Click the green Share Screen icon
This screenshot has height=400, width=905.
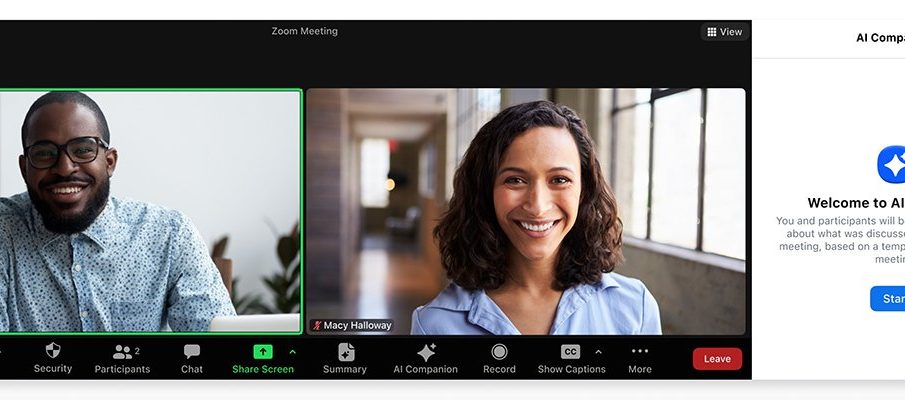[x=262, y=352]
